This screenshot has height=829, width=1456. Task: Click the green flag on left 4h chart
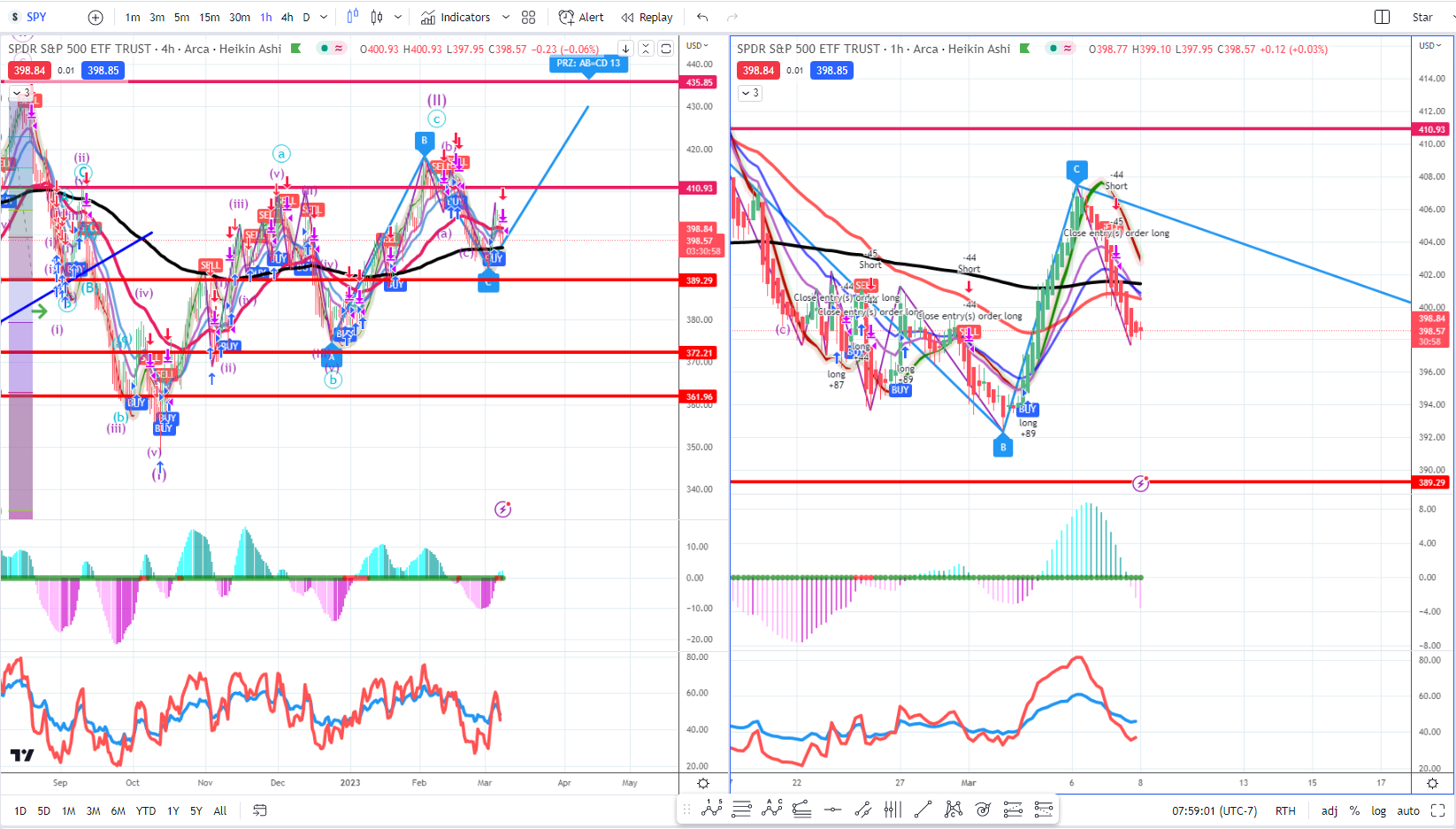pyautogui.click(x=295, y=49)
